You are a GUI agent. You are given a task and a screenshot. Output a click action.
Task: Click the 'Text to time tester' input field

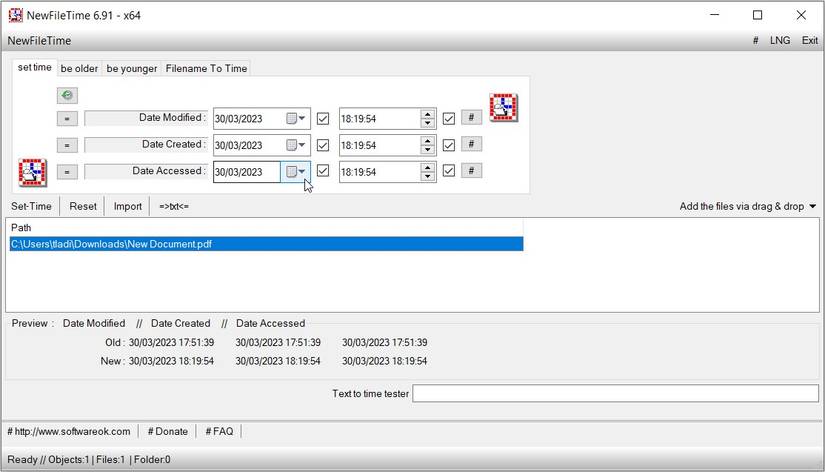pos(616,393)
